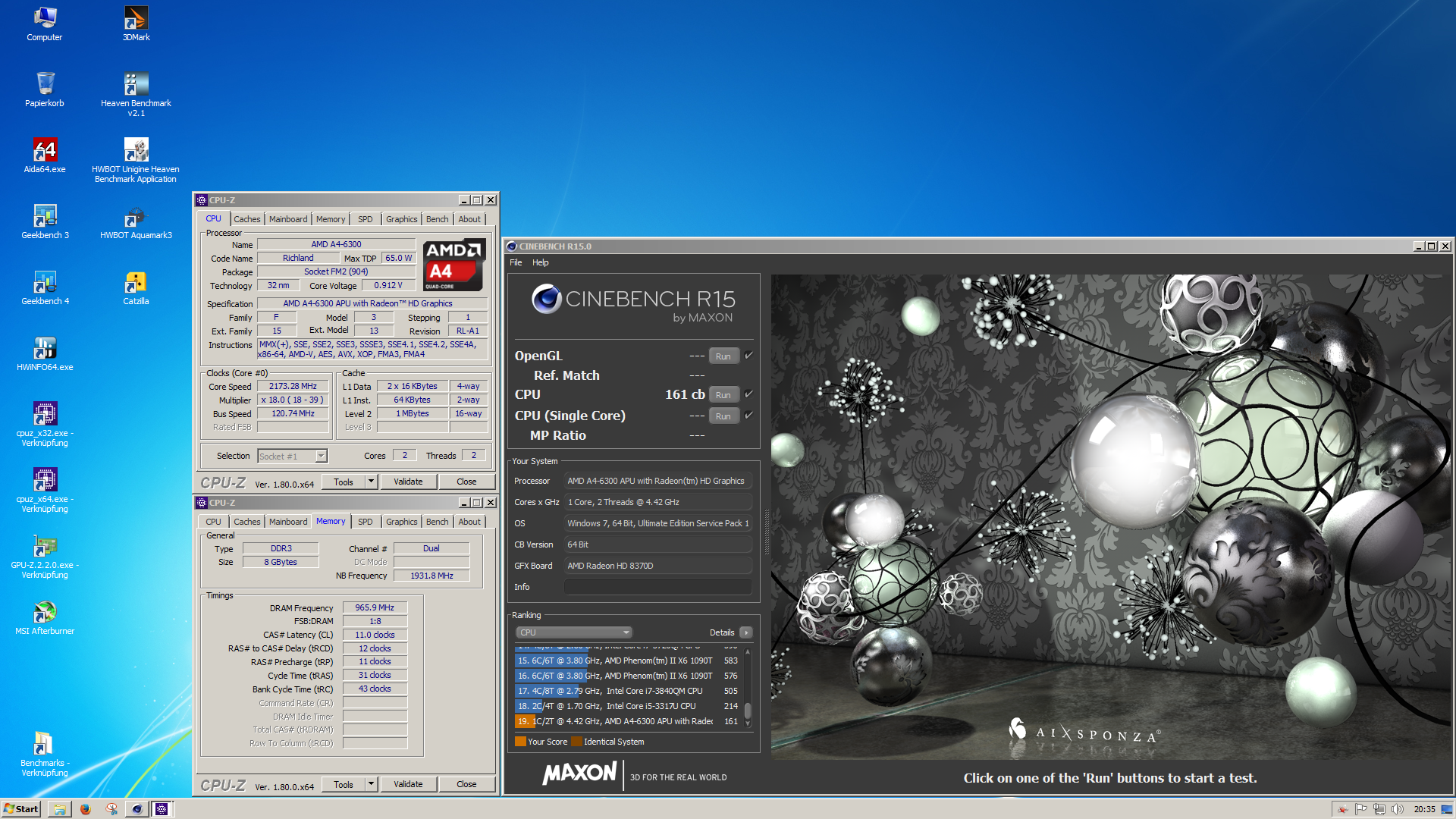Click the Cinebench panel splitter handle

(766, 531)
